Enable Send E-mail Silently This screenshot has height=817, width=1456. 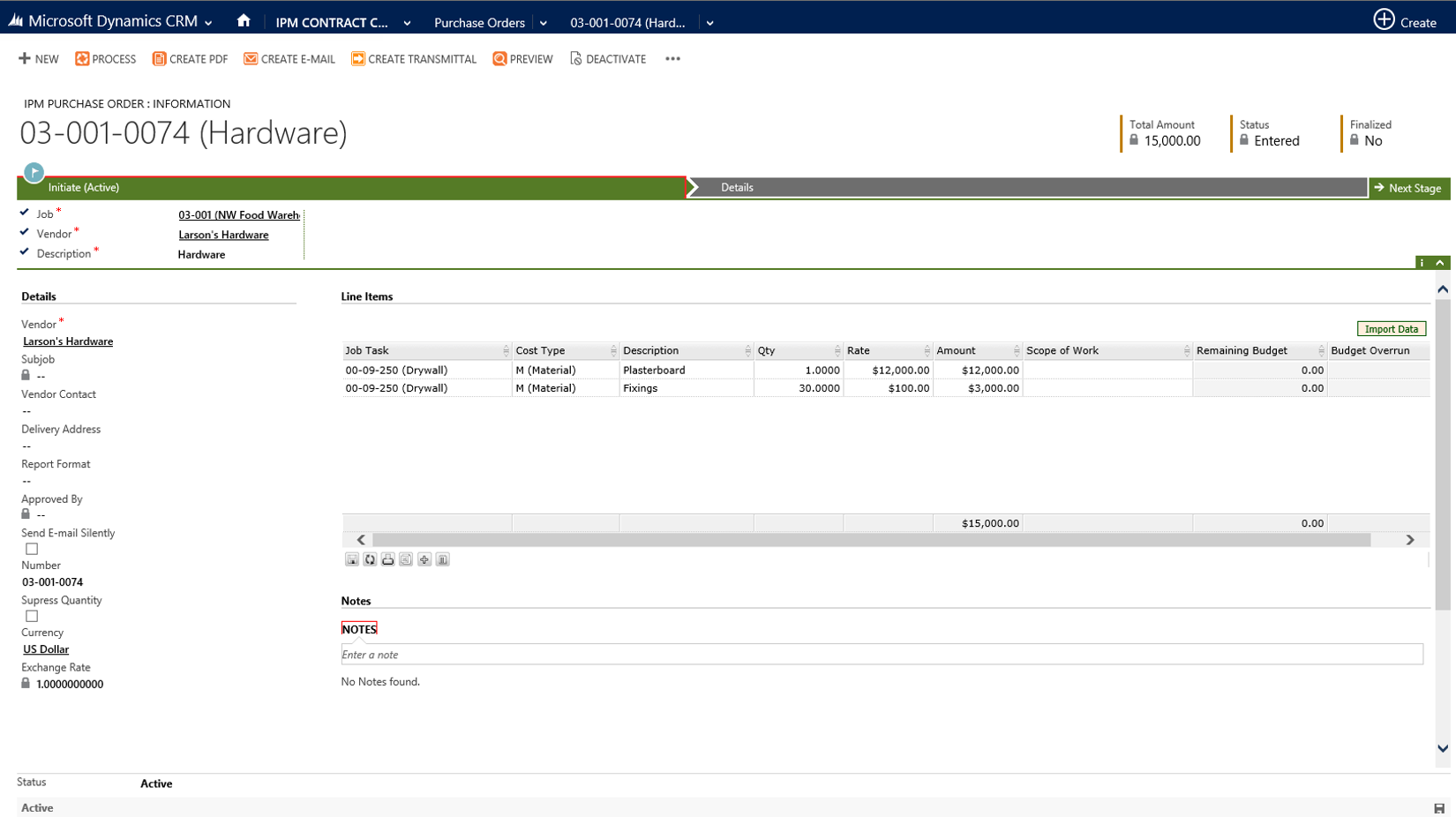tap(31, 549)
